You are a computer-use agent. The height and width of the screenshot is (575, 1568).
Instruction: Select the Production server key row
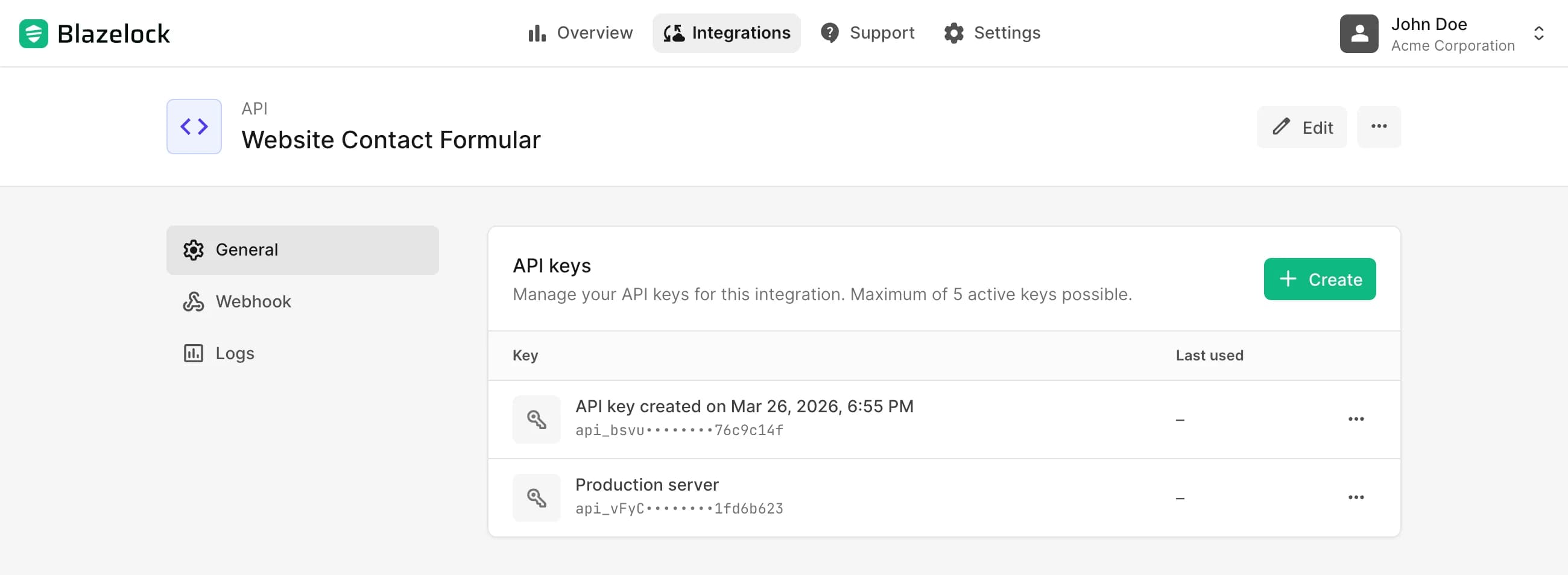[852, 497]
